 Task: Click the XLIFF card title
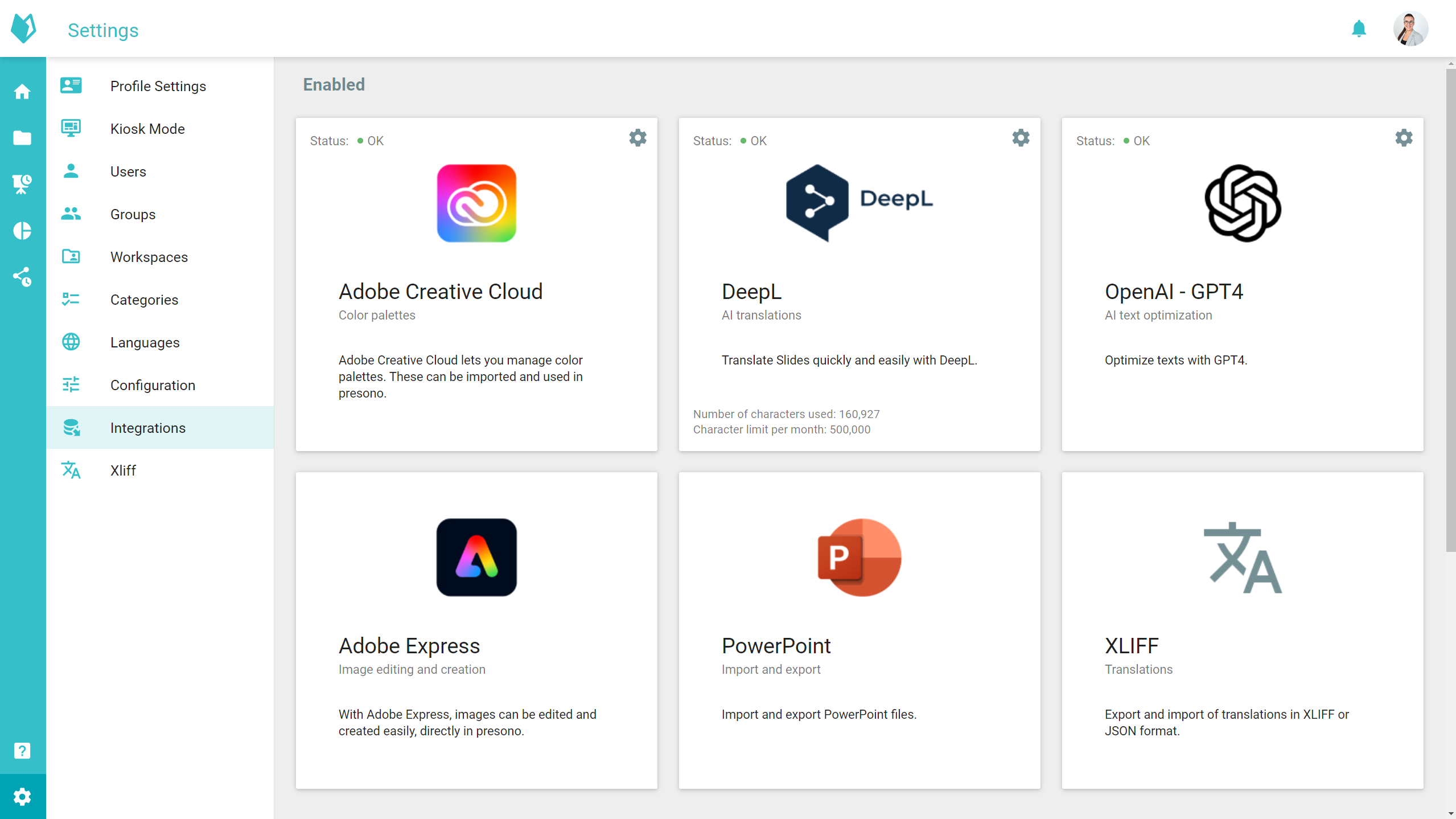[1132, 645]
